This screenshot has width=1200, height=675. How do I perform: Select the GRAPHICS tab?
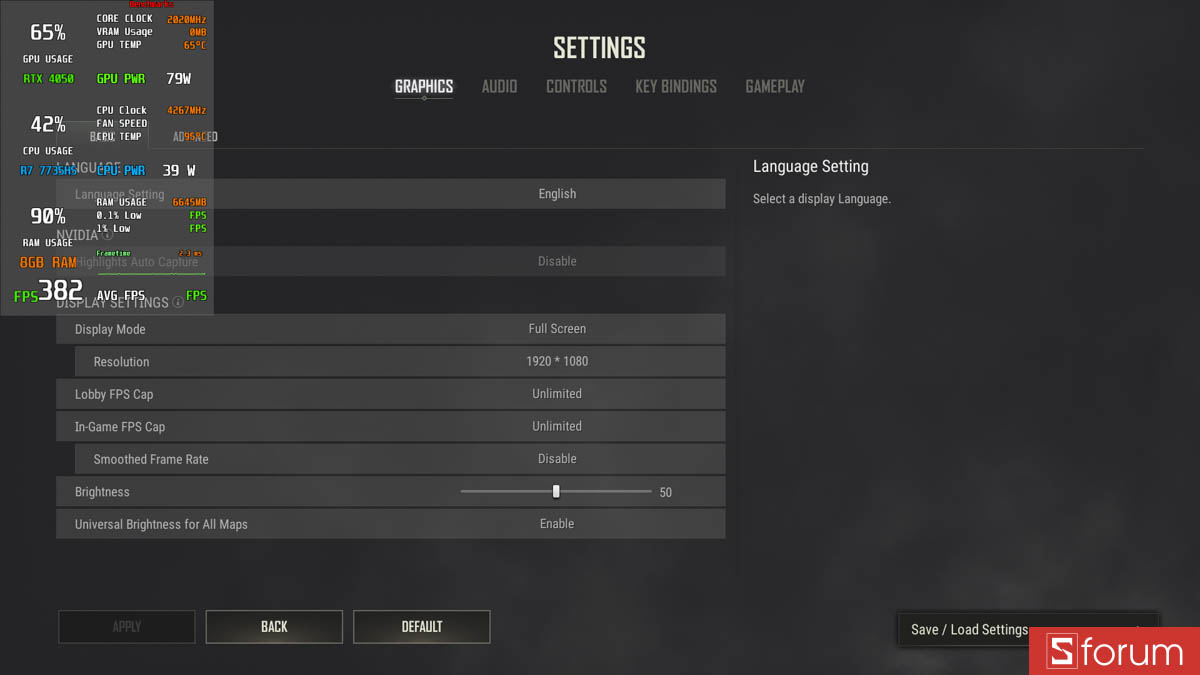(x=424, y=87)
